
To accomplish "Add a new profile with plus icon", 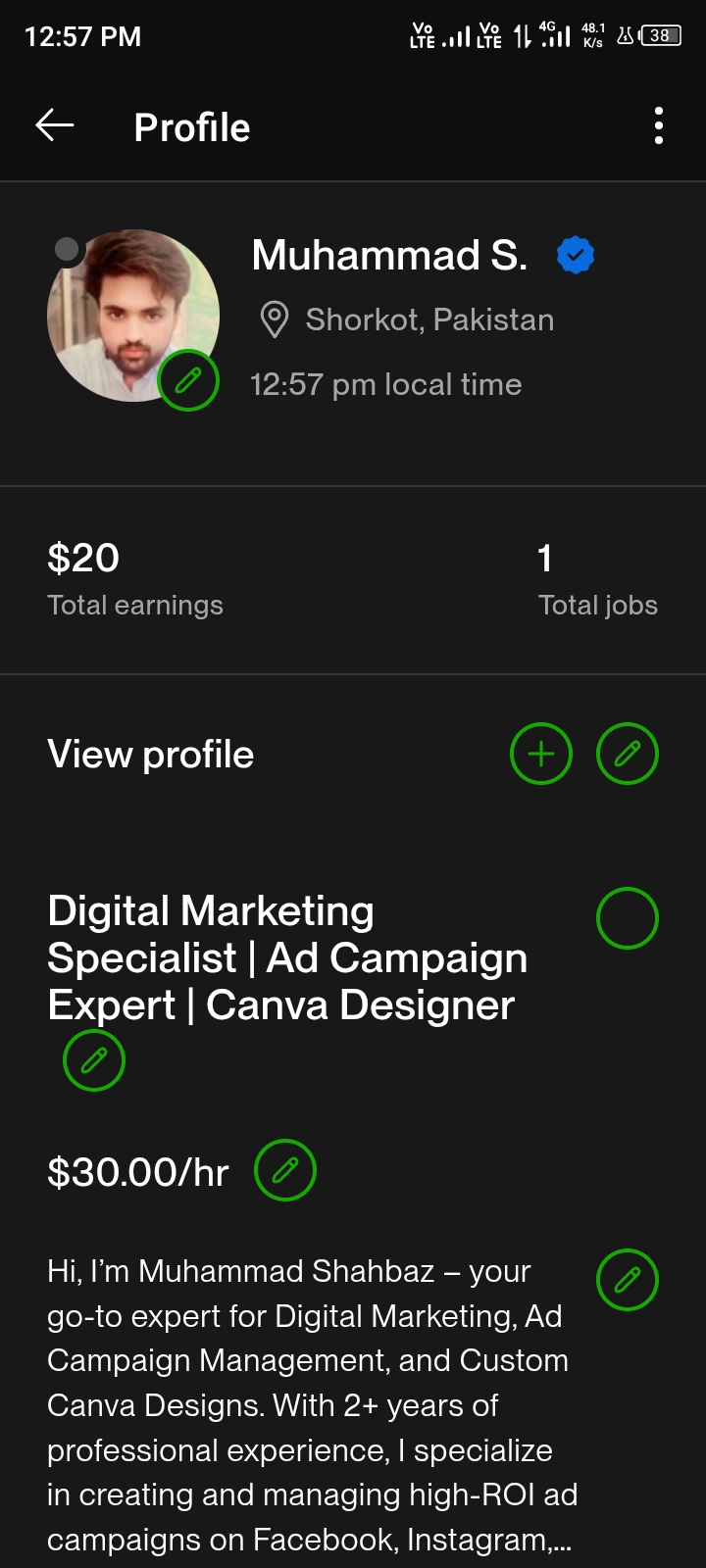I will coord(541,754).
